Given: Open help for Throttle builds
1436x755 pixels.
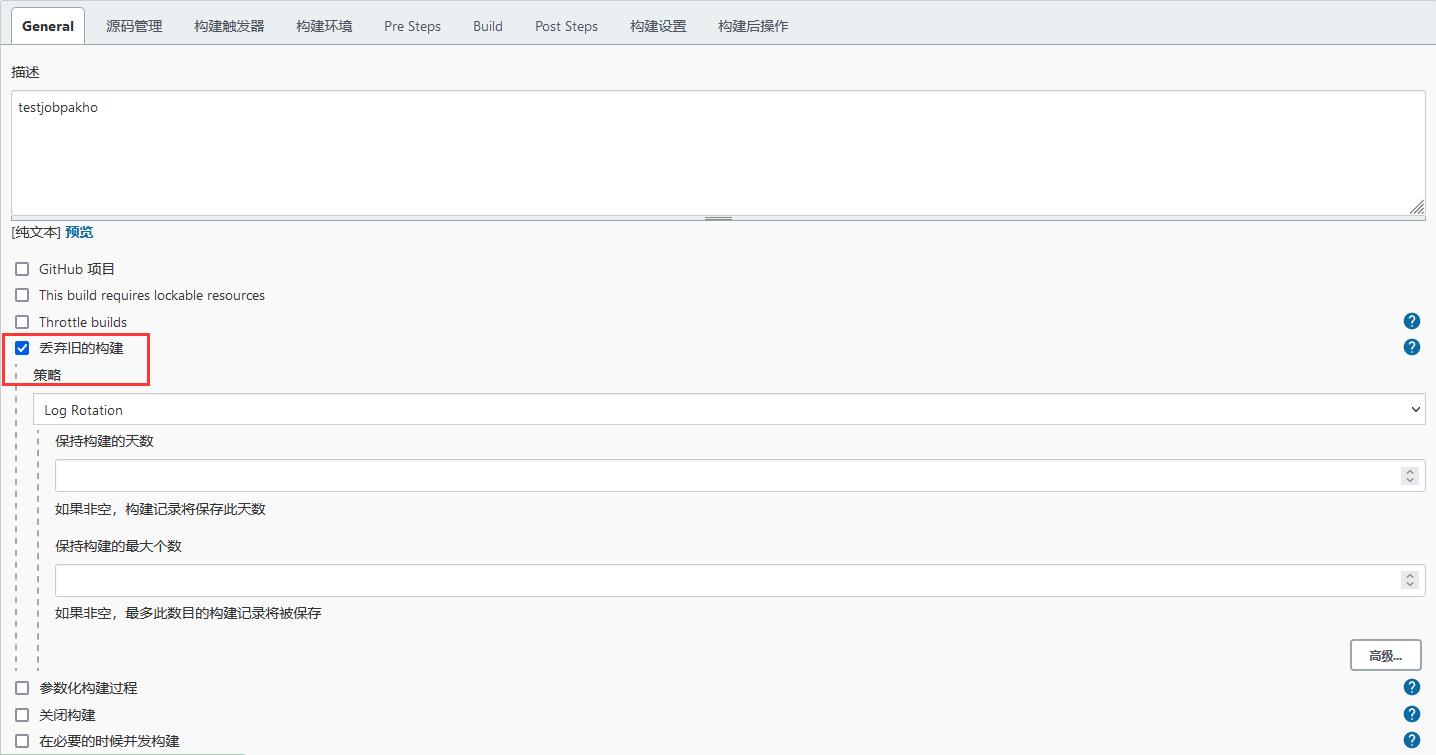Looking at the screenshot, I should pyautogui.click(x=1411, y=321).
